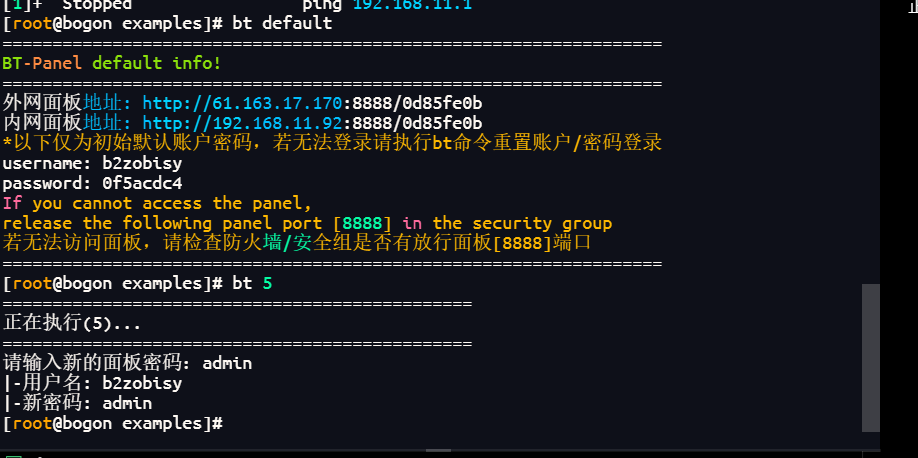Select the green 'BT-Panel default info!' heading
This screenshot has height=458, width=918.
(112, 63)
